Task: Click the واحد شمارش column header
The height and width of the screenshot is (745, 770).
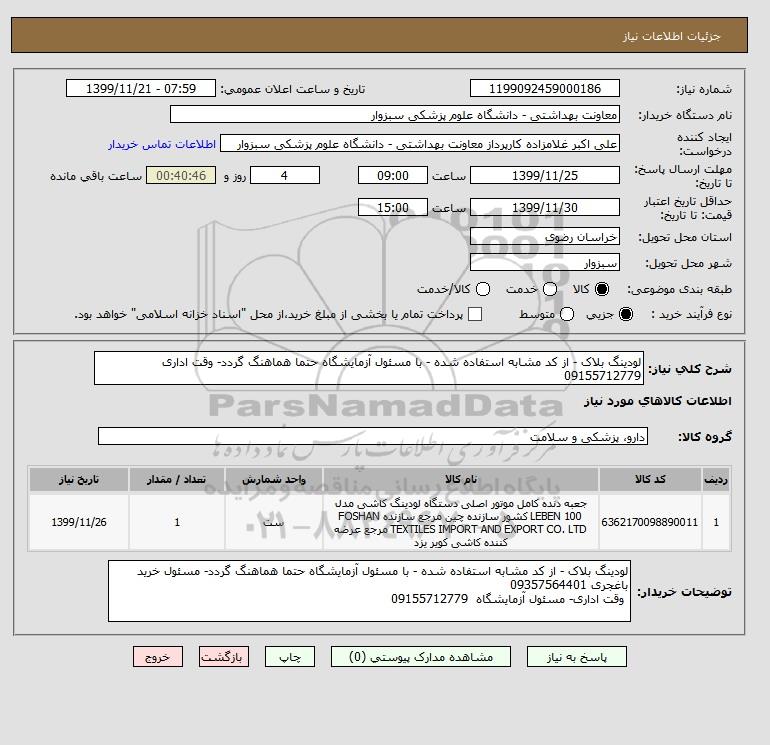Action: pyautogui.click(x=274, y=479)
